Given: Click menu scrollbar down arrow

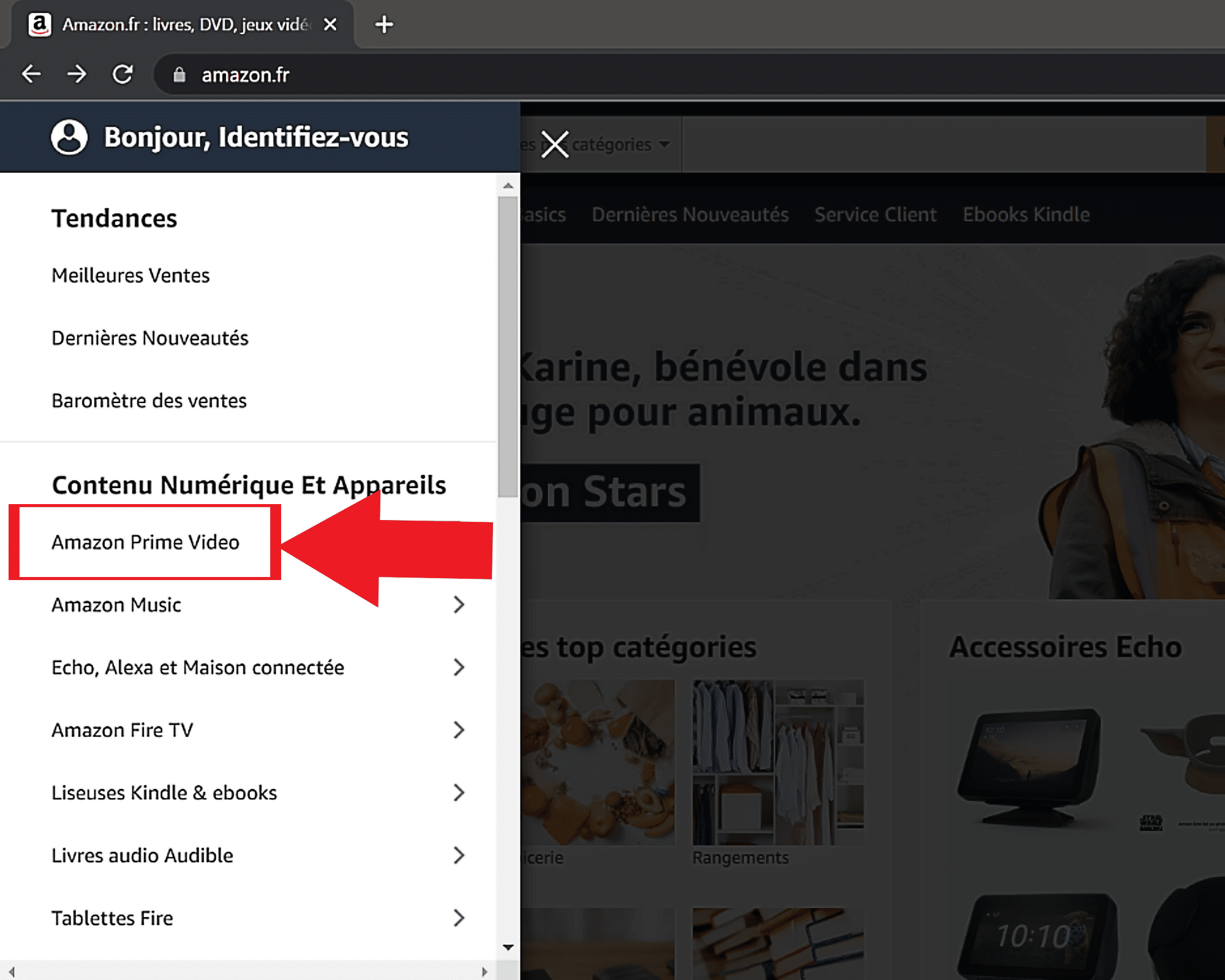Looking at the screenshot, I should pyautogui.click(x=508, y=948).
